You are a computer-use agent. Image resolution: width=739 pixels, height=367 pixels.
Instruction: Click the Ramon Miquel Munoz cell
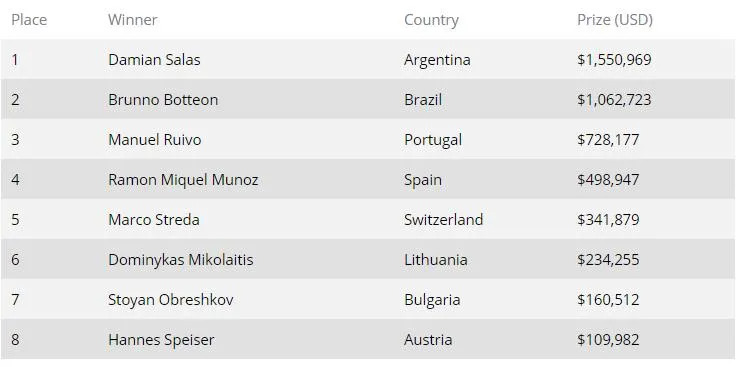point(183,180)
